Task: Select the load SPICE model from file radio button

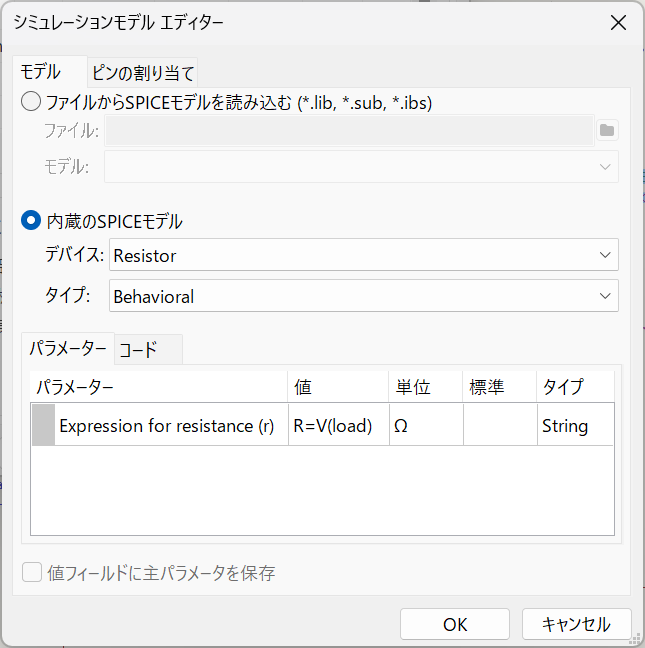Action: click(31, 102)
